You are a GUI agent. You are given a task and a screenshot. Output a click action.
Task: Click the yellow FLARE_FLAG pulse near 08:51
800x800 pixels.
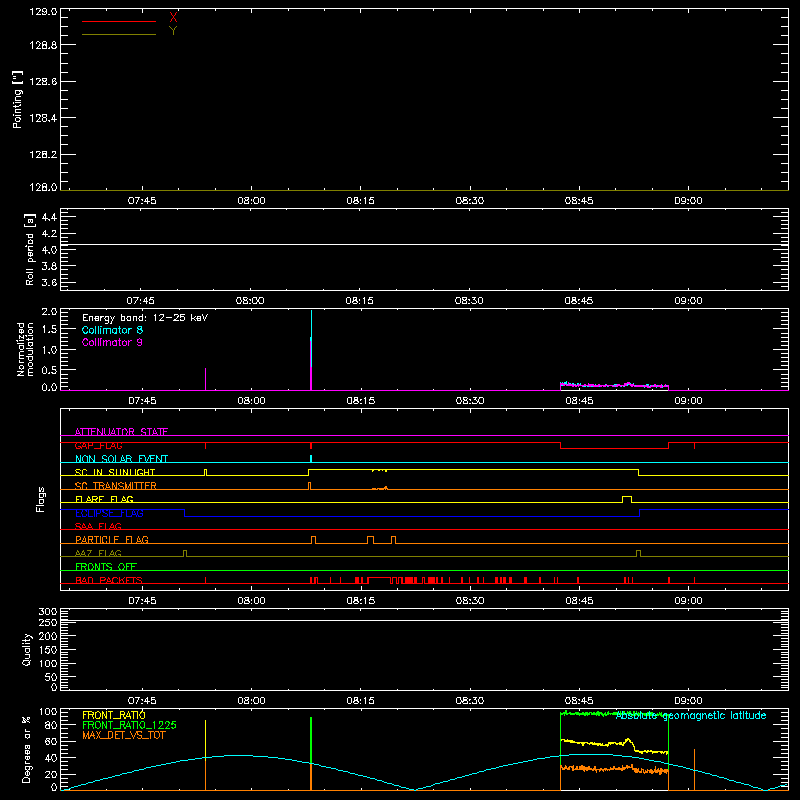click(x=627, y=499)
